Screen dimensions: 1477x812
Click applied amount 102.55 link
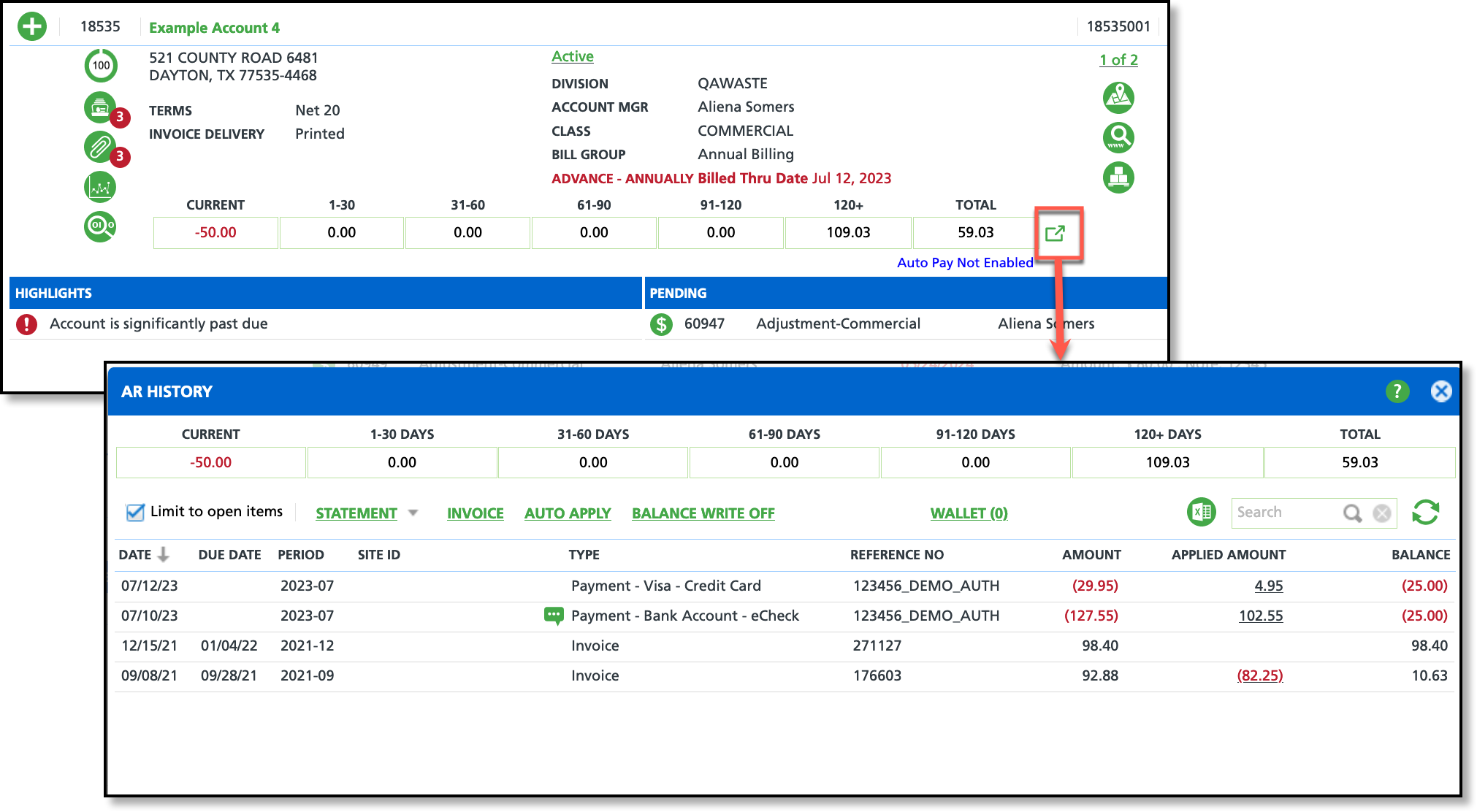(1260, 616)
